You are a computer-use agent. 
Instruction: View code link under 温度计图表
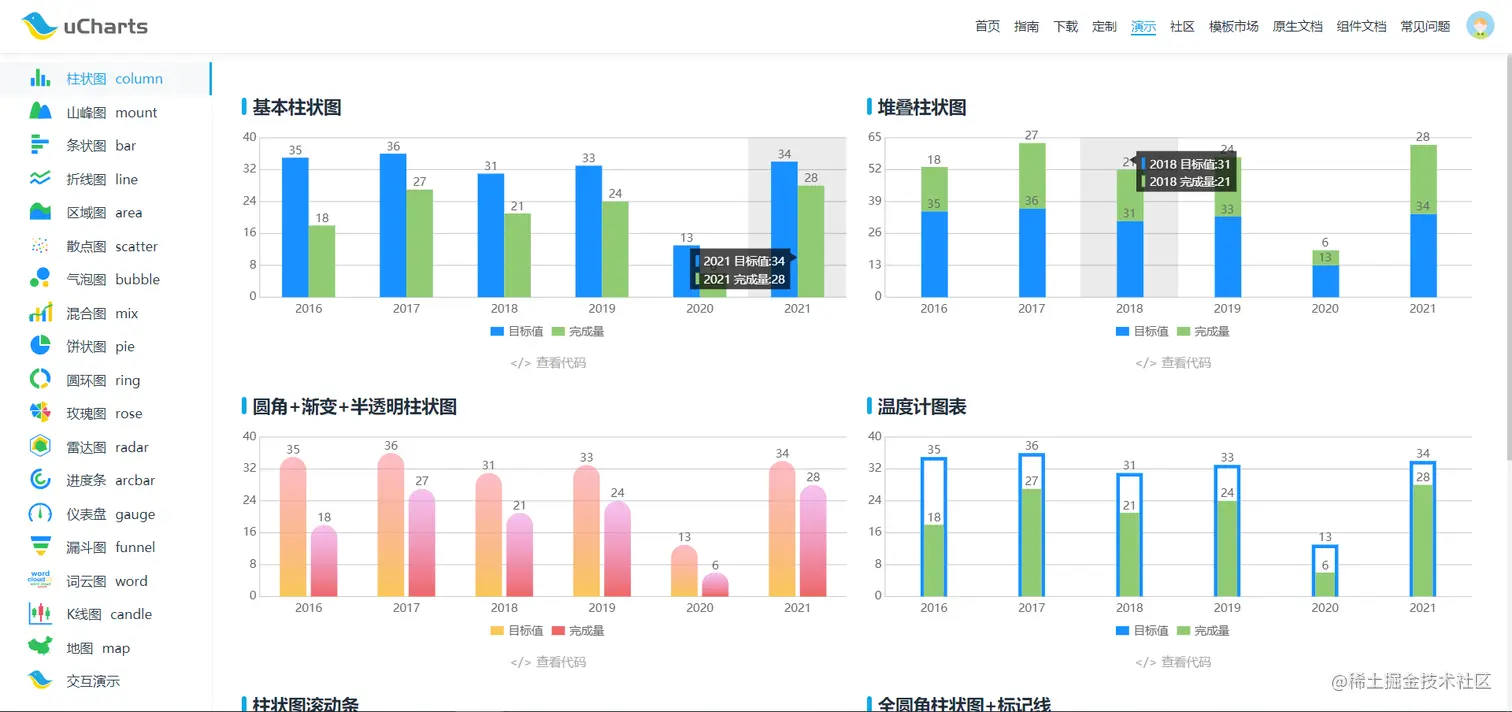pos(1173,662)
